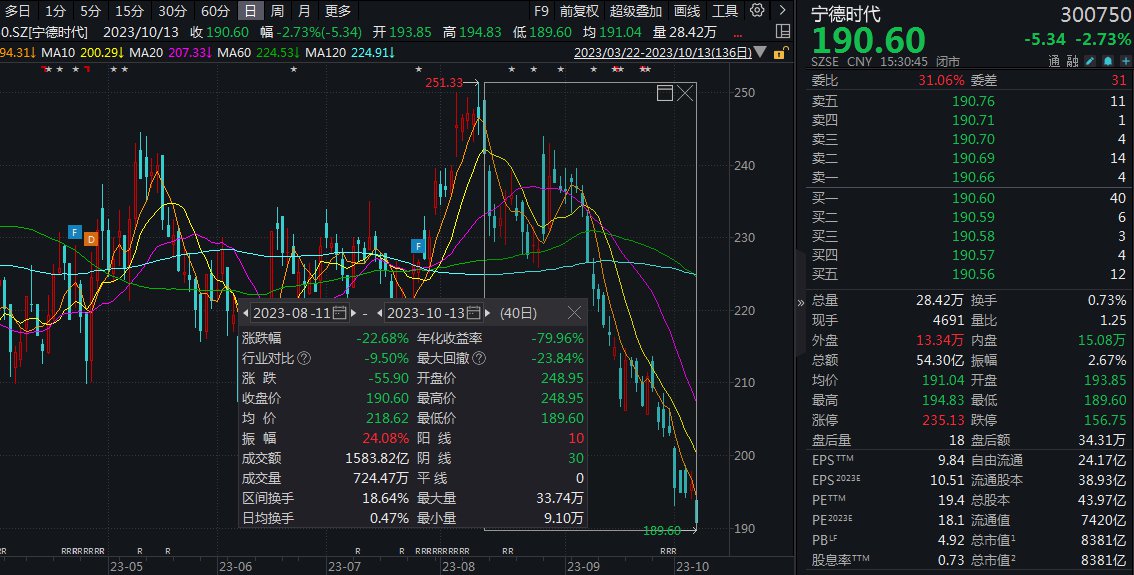Click the date range link 2023/03/22-2023/10/13
The image size is (1134, 575).
[x=662, y=52]
